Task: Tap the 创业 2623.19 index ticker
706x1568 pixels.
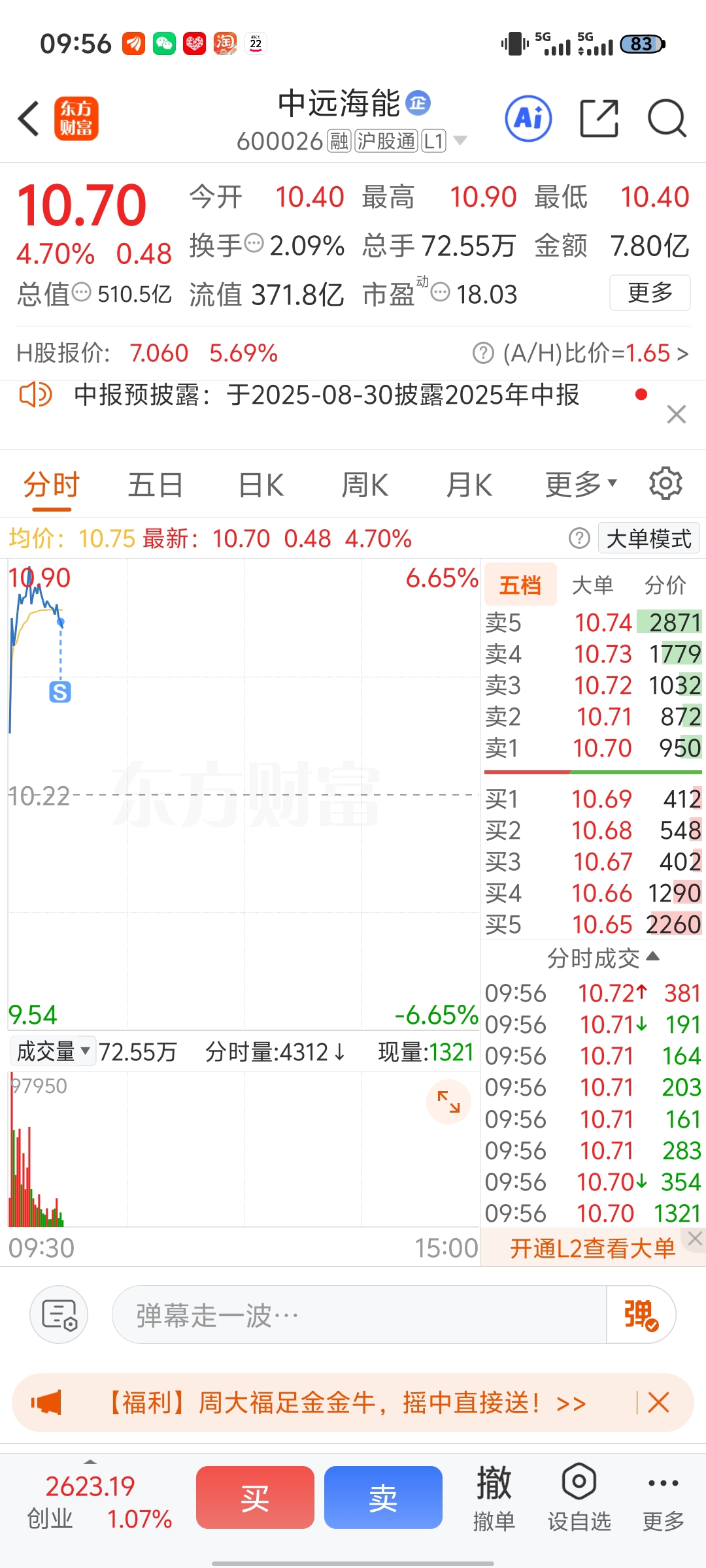Action: (x=99, y=1503)
